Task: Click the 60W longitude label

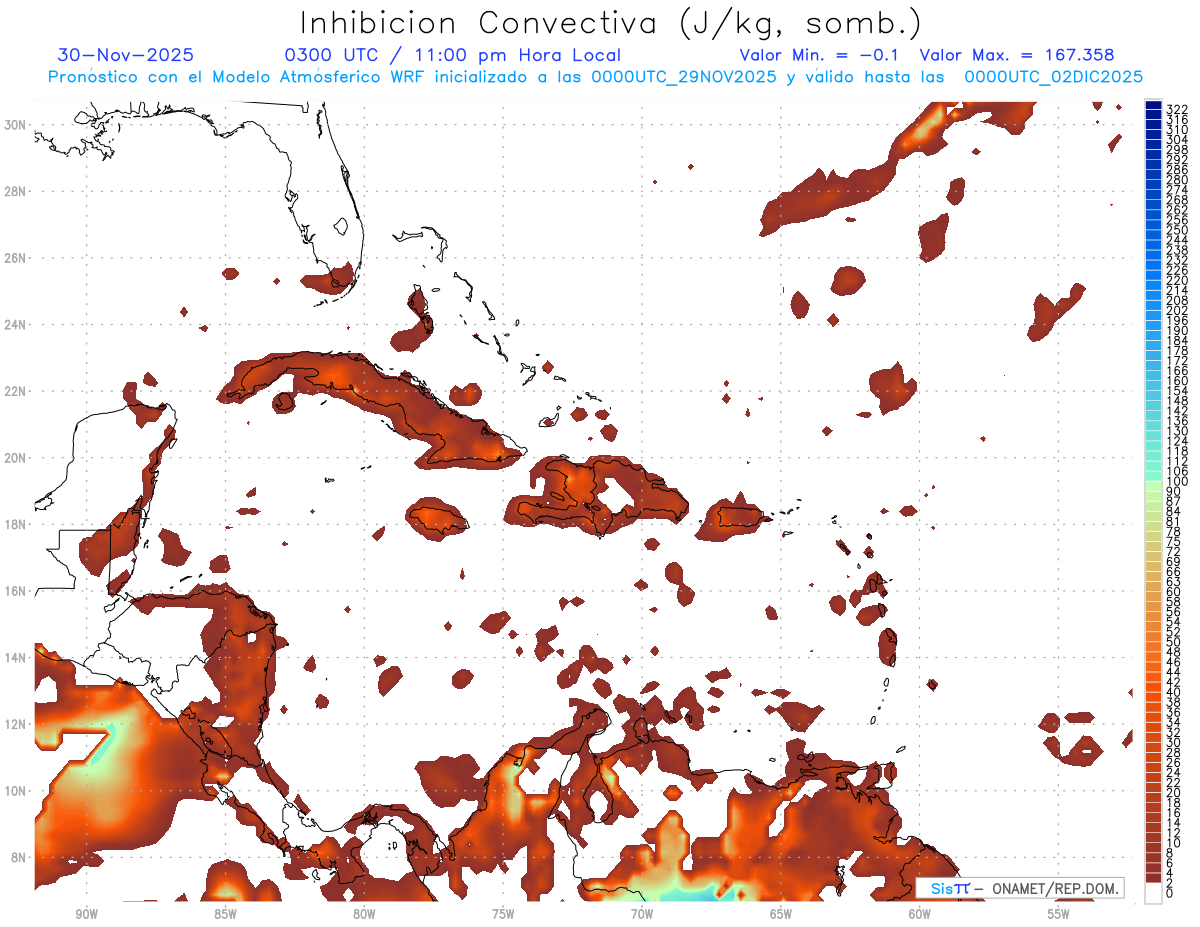Action: coord(919,914)
